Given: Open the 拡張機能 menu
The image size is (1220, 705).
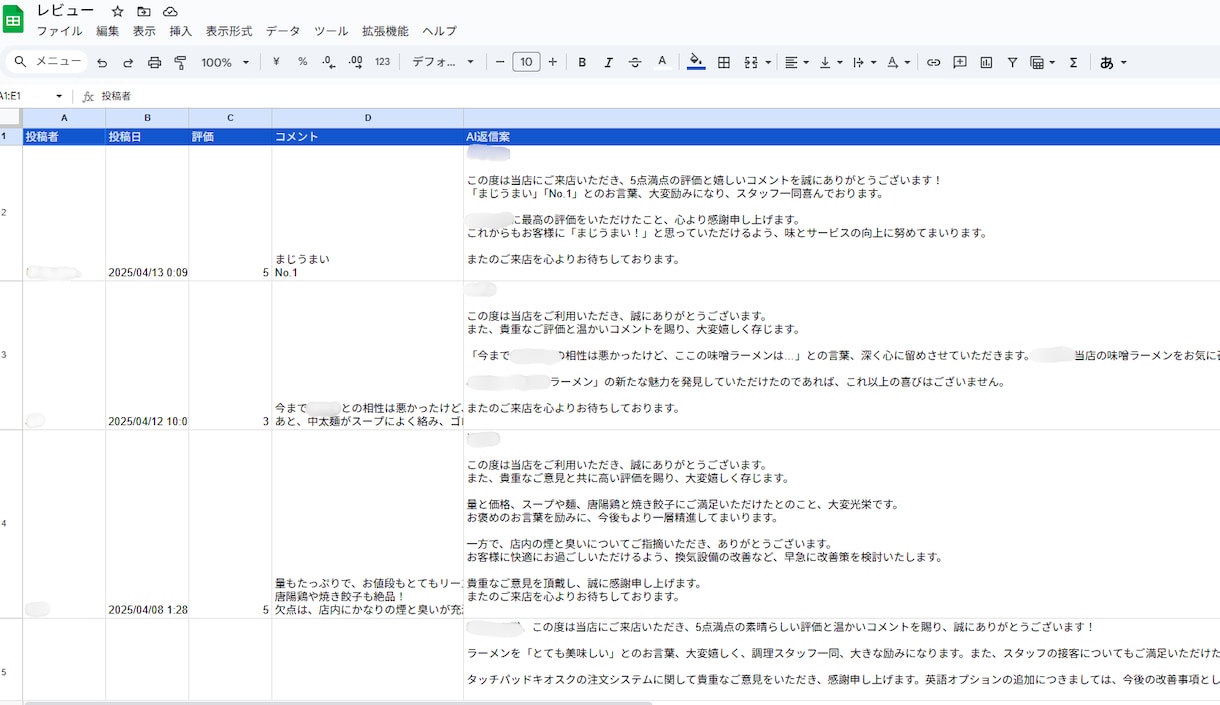Looking at the screenshot, I should [385, 31].
